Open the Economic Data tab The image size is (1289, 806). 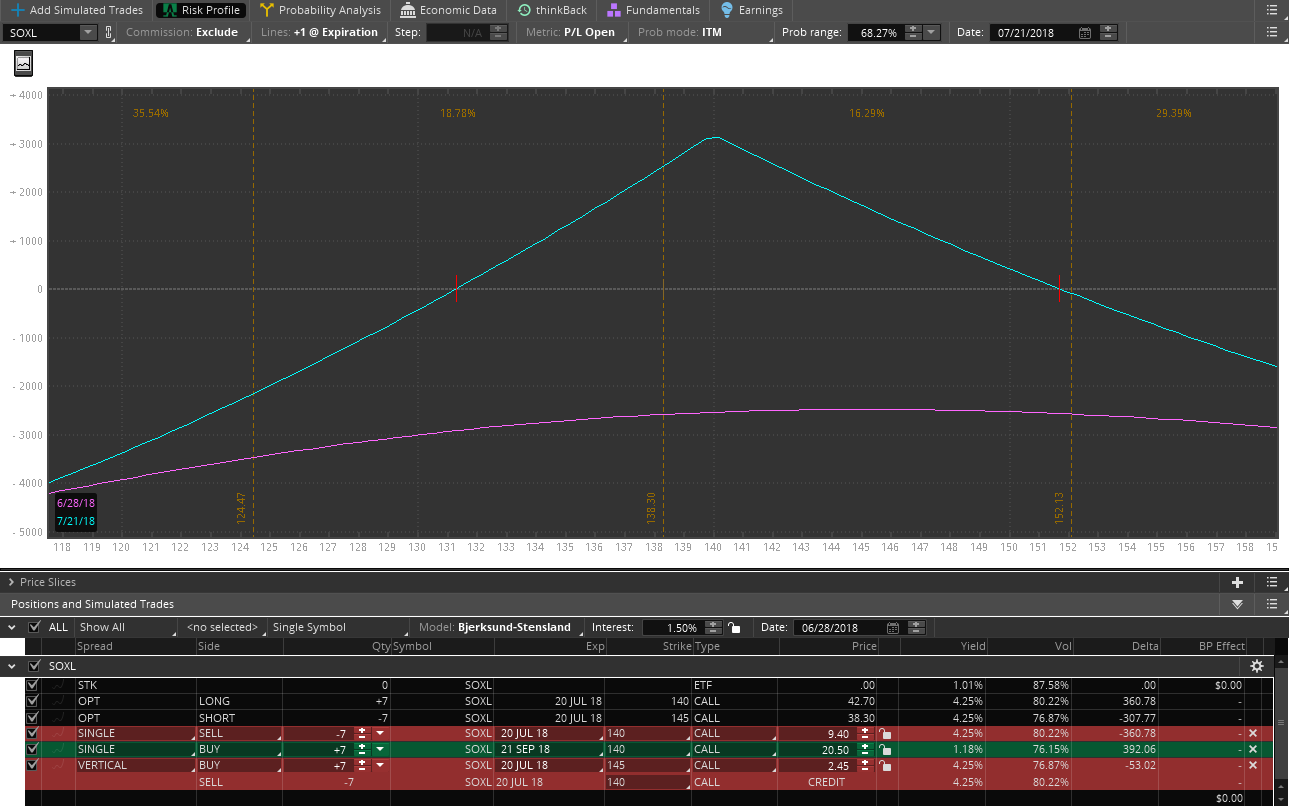click(x=448, y=10)
